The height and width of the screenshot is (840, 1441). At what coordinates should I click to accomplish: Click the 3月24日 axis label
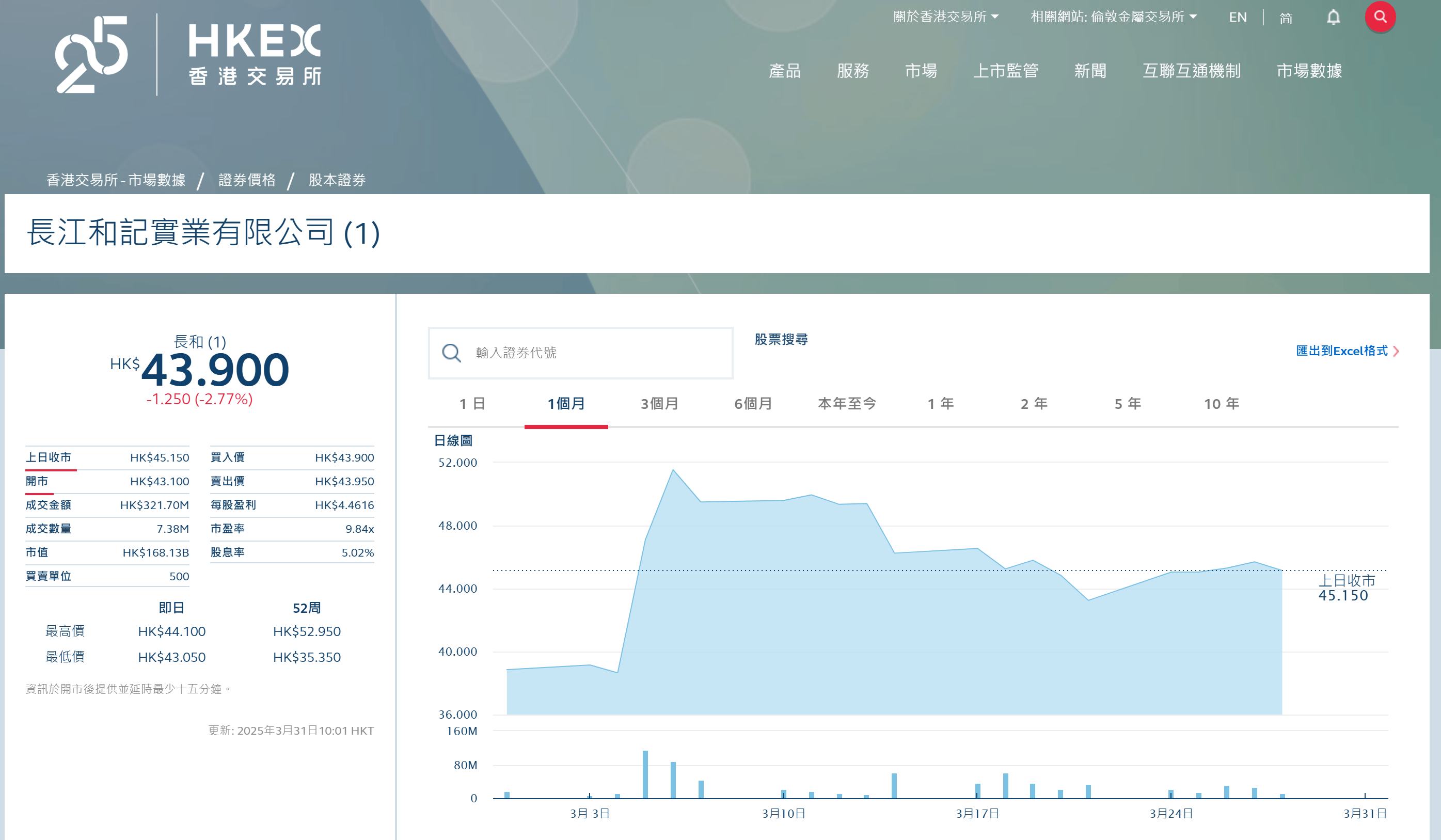[x=1171, y=813]
